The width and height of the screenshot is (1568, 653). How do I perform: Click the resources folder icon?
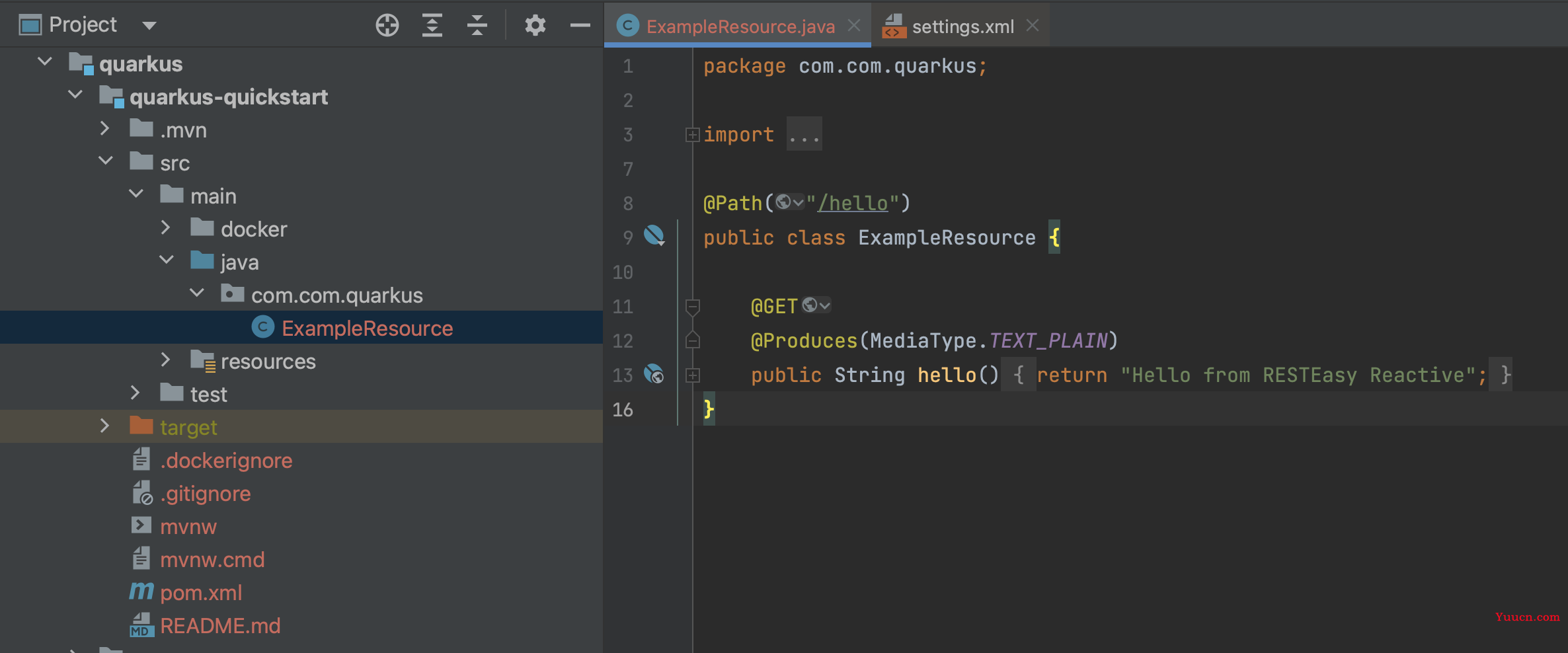(x=203, y=361)
